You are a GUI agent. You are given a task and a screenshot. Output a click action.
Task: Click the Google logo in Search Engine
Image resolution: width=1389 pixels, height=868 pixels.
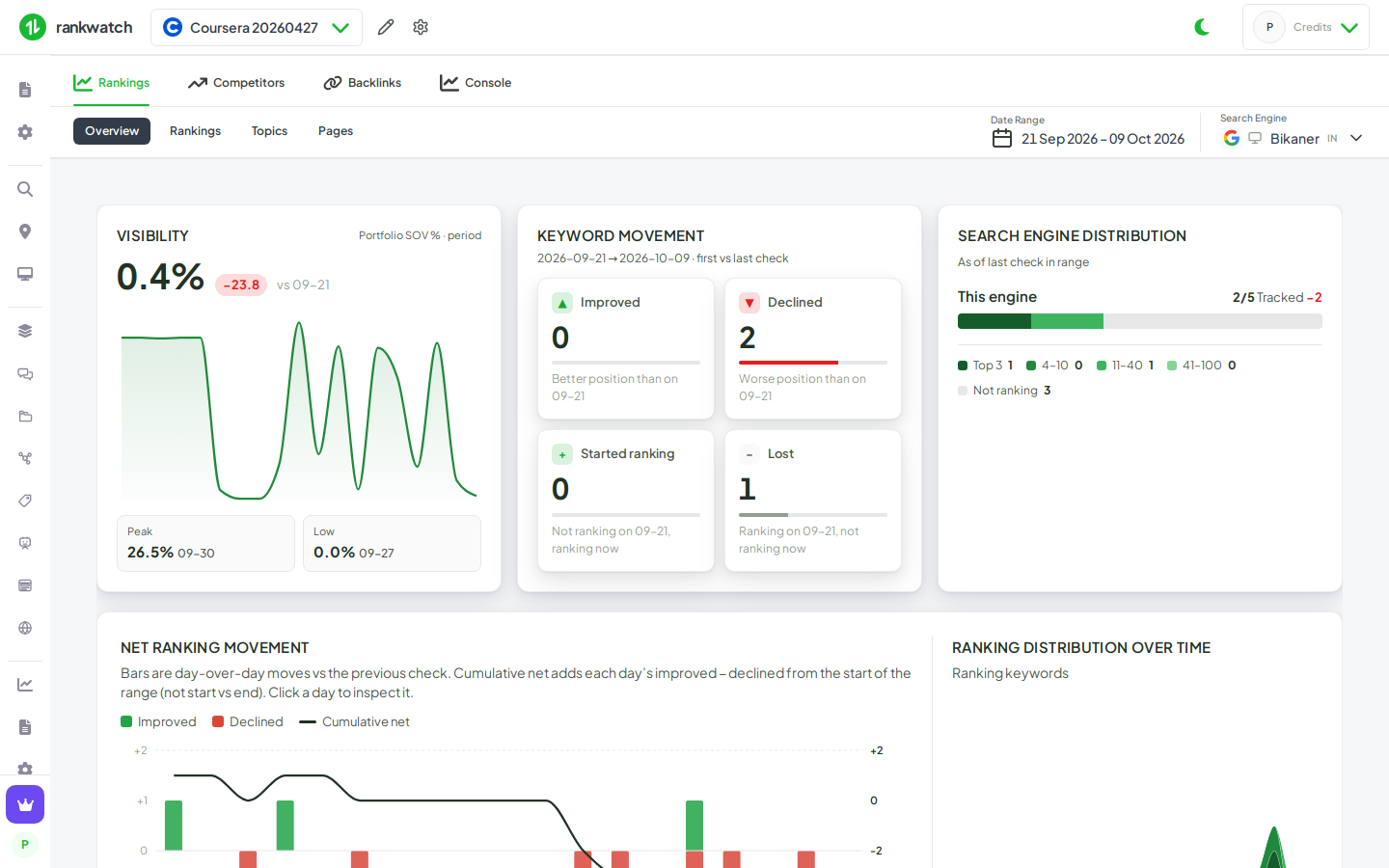1232,138
